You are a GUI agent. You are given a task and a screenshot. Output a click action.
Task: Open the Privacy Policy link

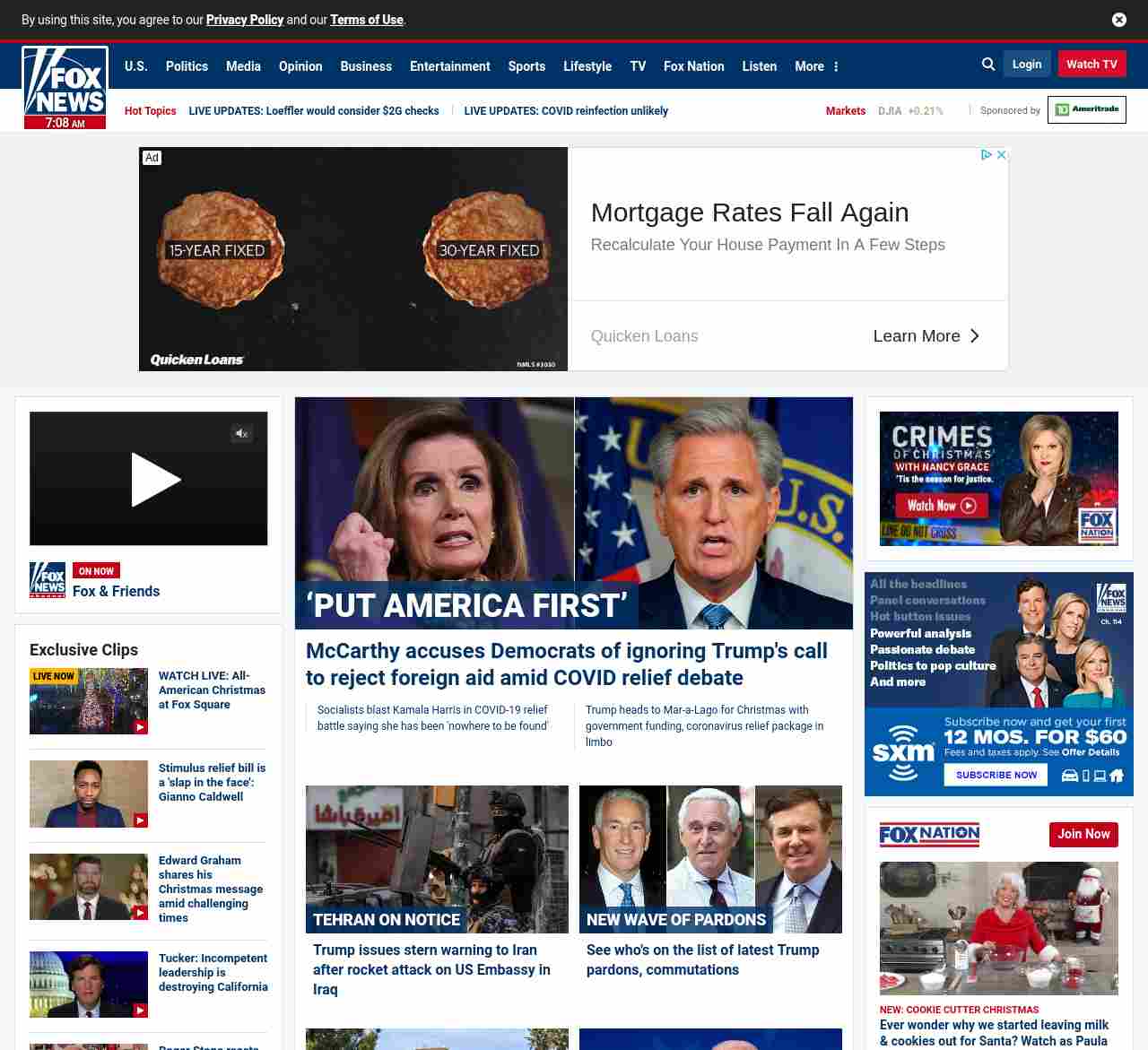244,20
